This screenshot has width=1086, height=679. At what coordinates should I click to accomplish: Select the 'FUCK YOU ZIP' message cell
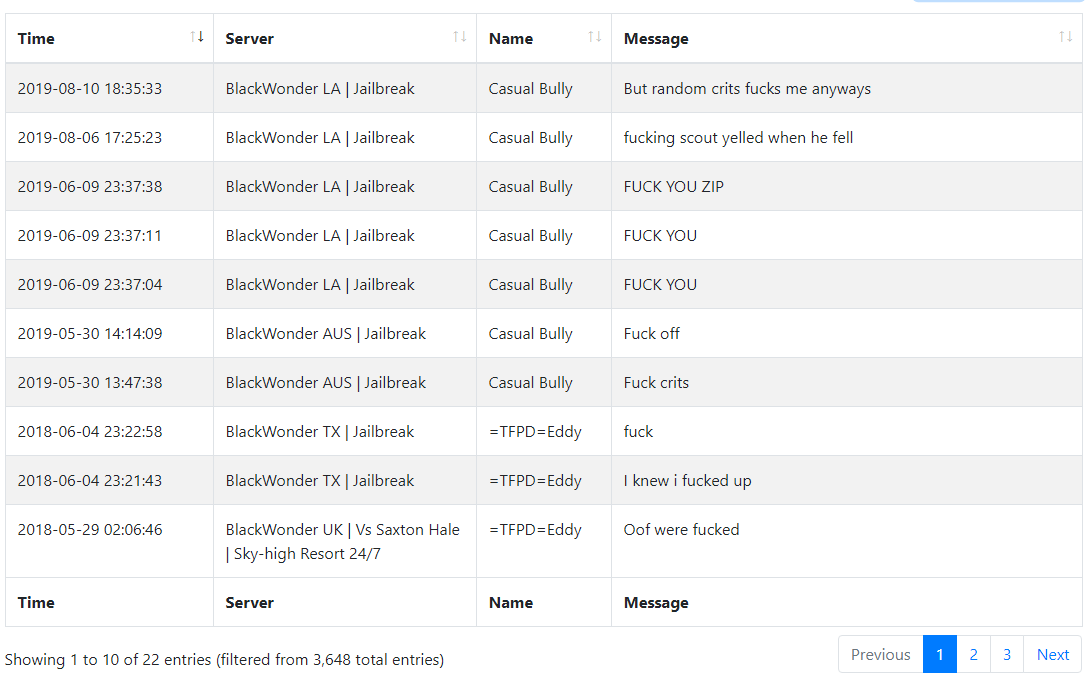[x=846, y=186]
